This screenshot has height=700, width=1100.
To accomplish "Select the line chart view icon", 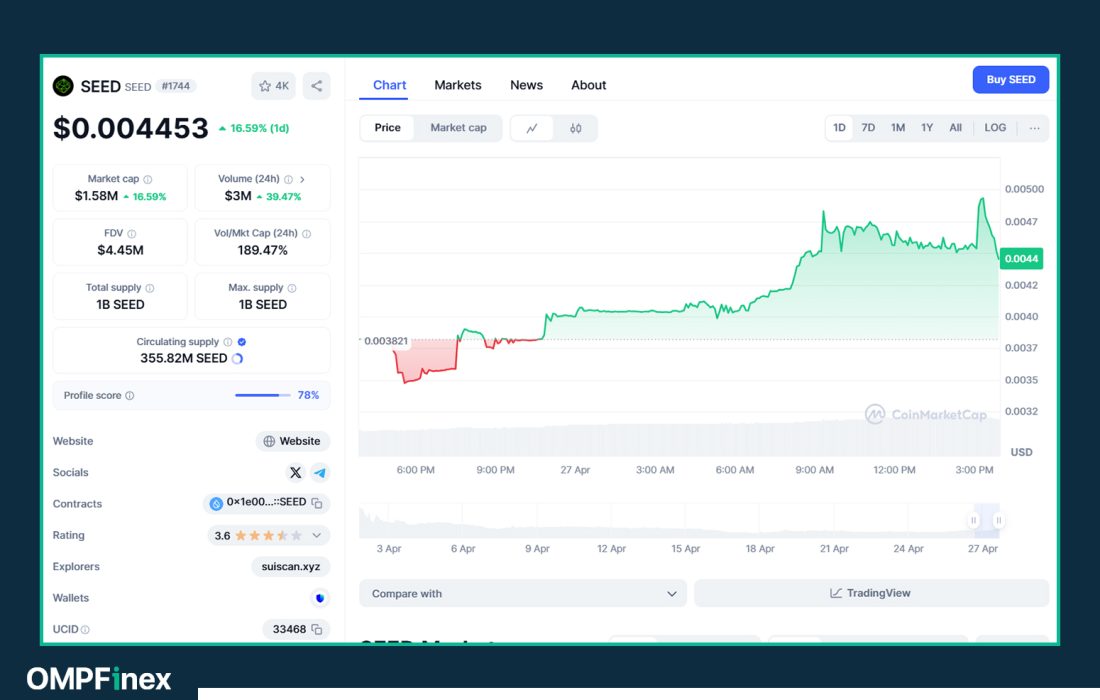I will click(x=532, y=128).
